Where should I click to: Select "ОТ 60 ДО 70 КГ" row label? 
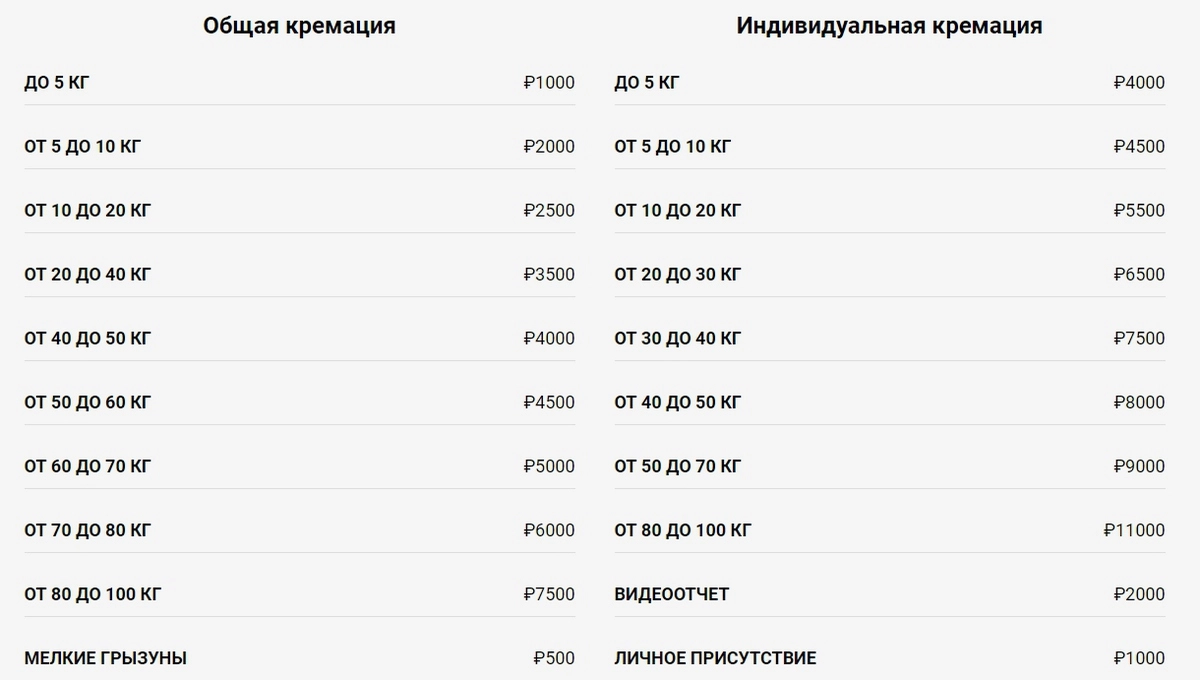88,466
